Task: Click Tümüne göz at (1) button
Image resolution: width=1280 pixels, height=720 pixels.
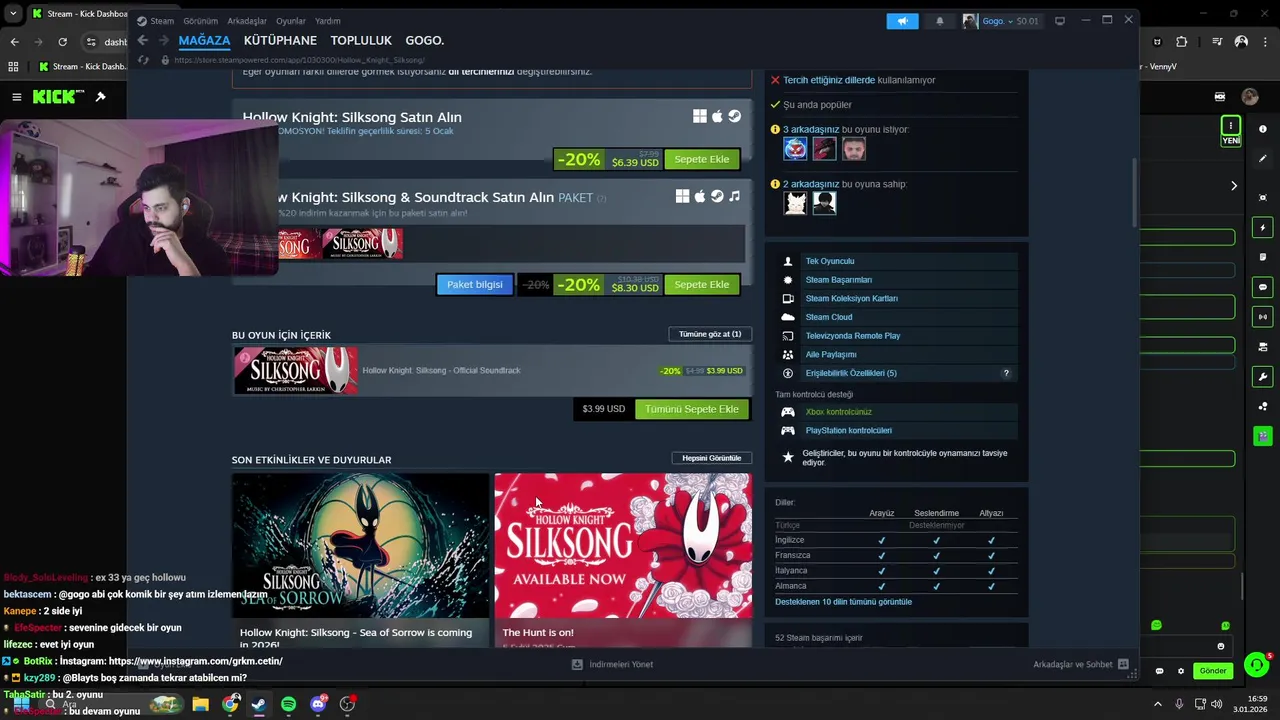Action: pos(710,334)
